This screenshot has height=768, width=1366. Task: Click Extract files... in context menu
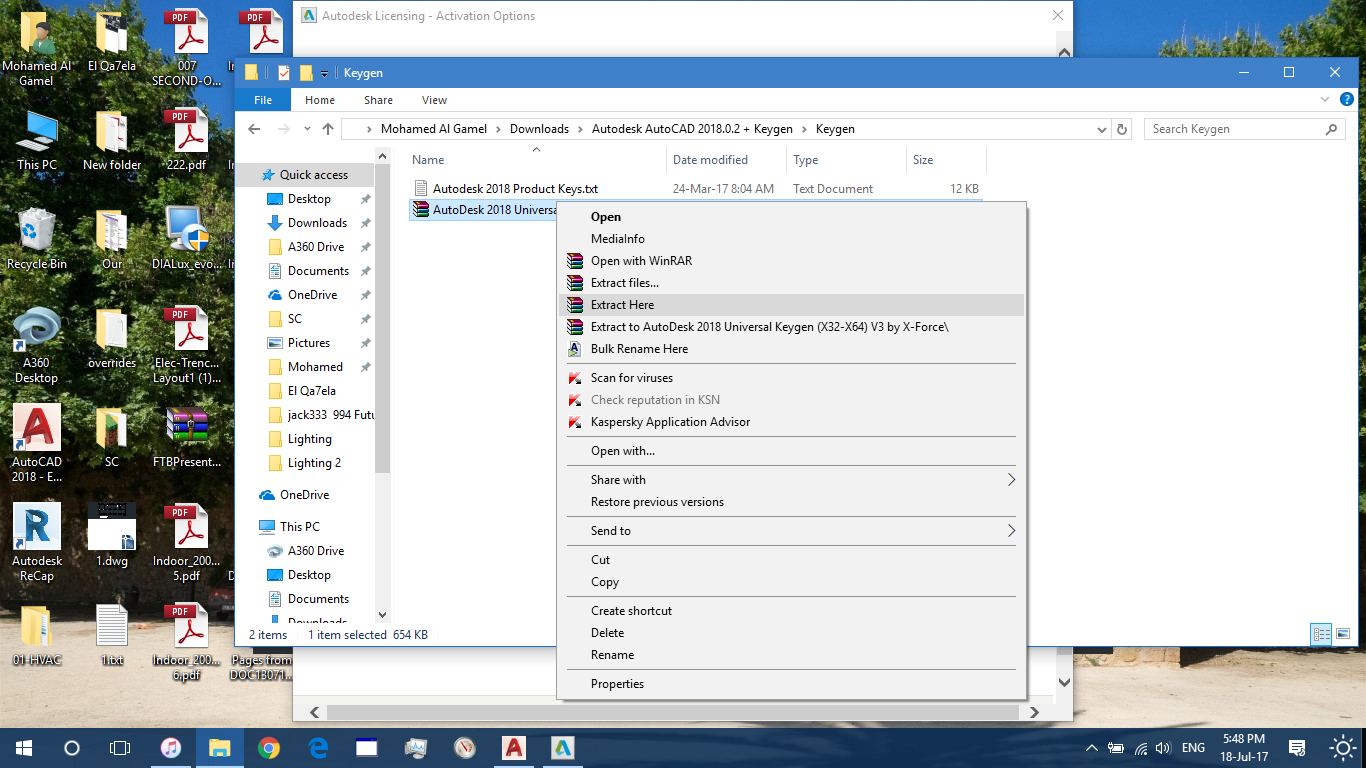(x=791, y=283)
